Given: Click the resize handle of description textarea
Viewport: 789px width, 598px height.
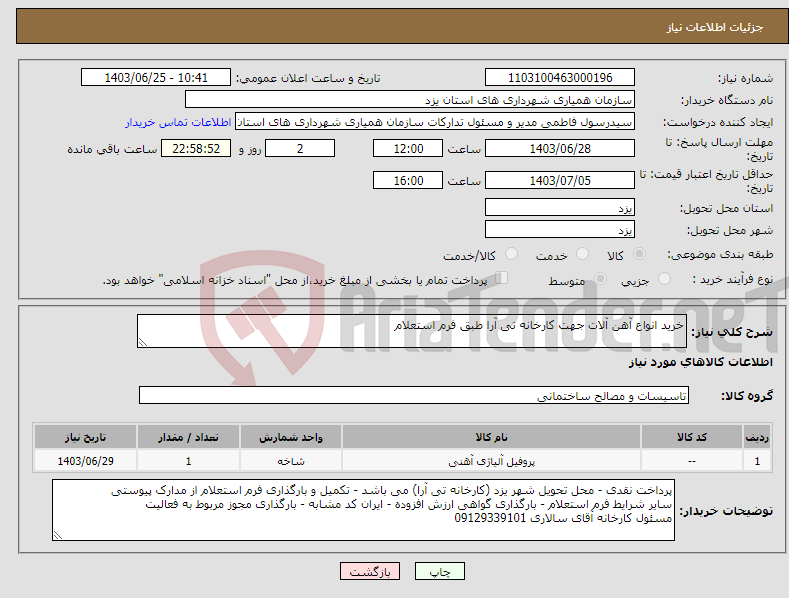Looking at the screenshot, I should (x=143, y=342).
